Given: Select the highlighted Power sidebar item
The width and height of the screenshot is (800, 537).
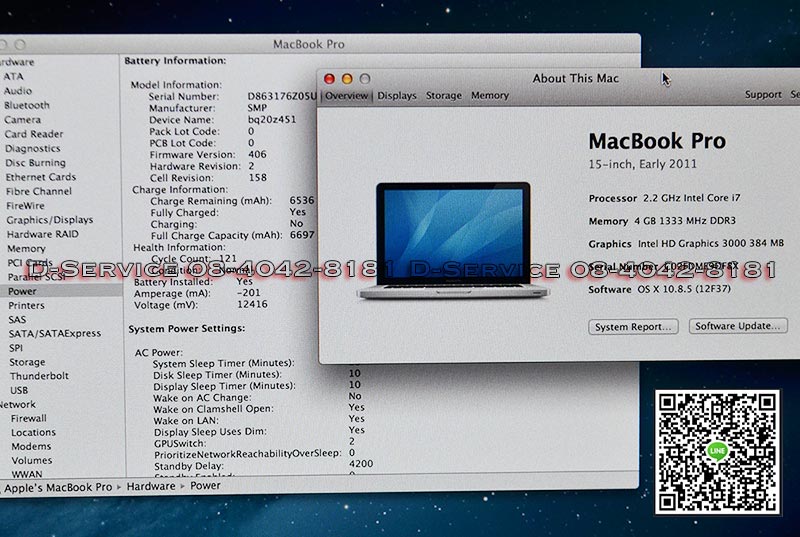Looking at the screenshot, I should [22, 291].
